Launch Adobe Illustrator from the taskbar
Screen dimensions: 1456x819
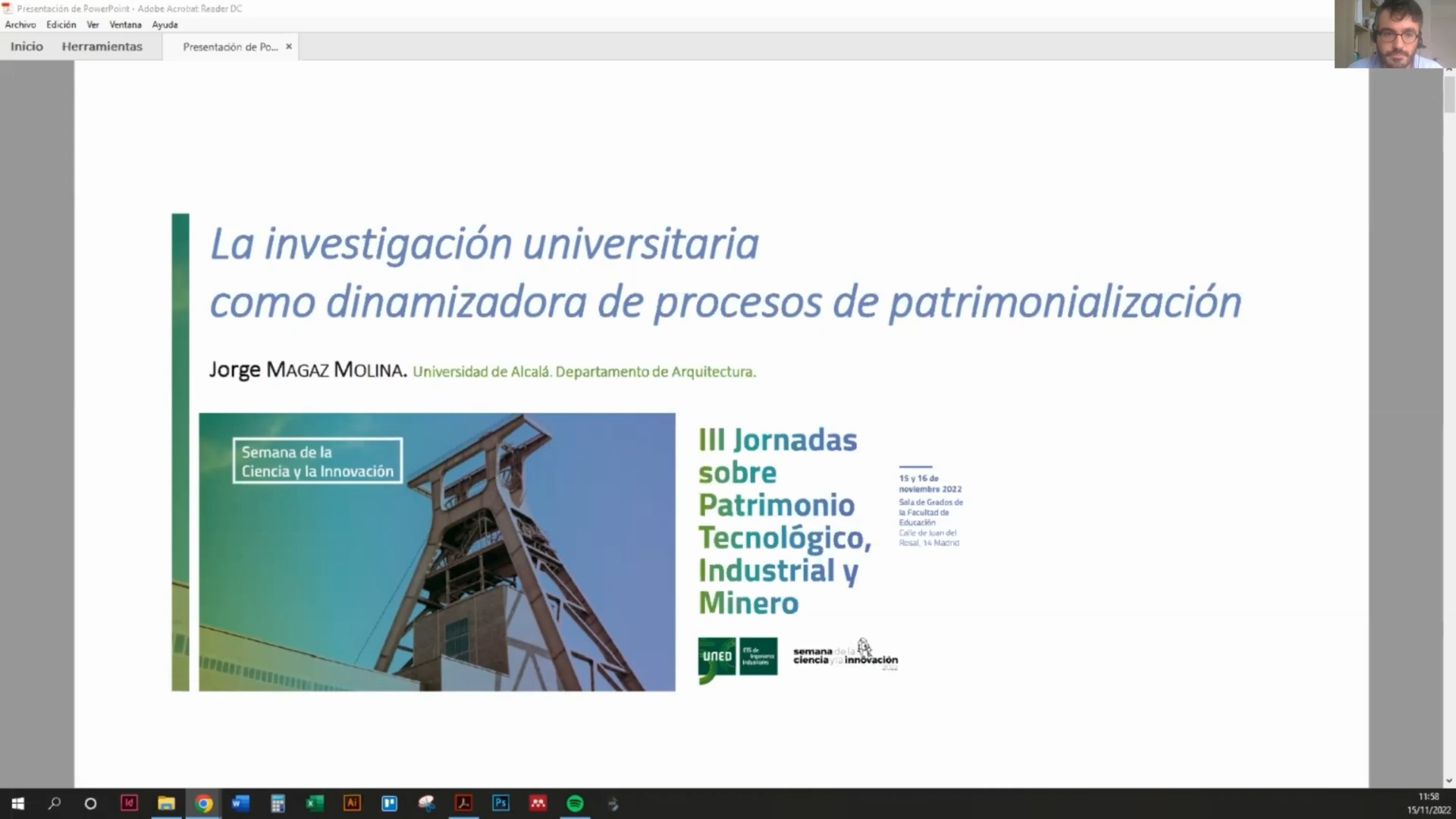352,803
